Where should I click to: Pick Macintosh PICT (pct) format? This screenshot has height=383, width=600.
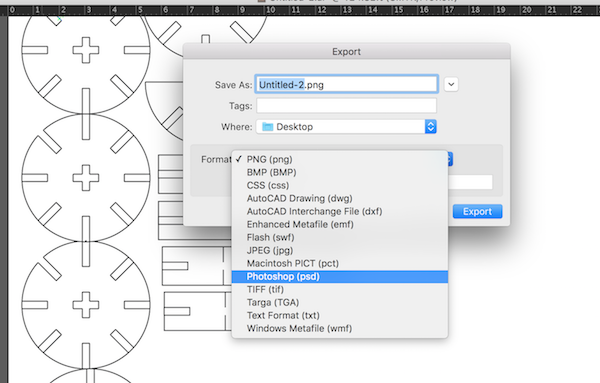[340, 263]
